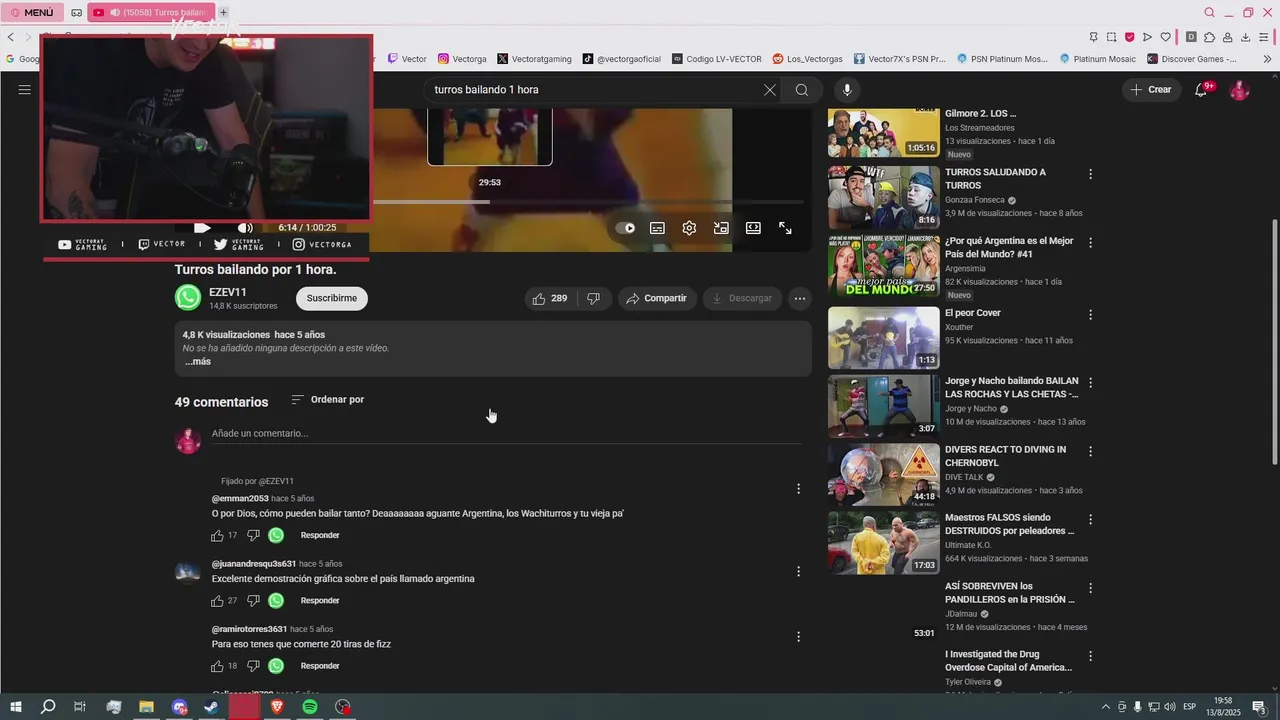Open the YouTube hamburger guide menu
The height and width of the screenshot is (720, 1280).
pos(24,90)
